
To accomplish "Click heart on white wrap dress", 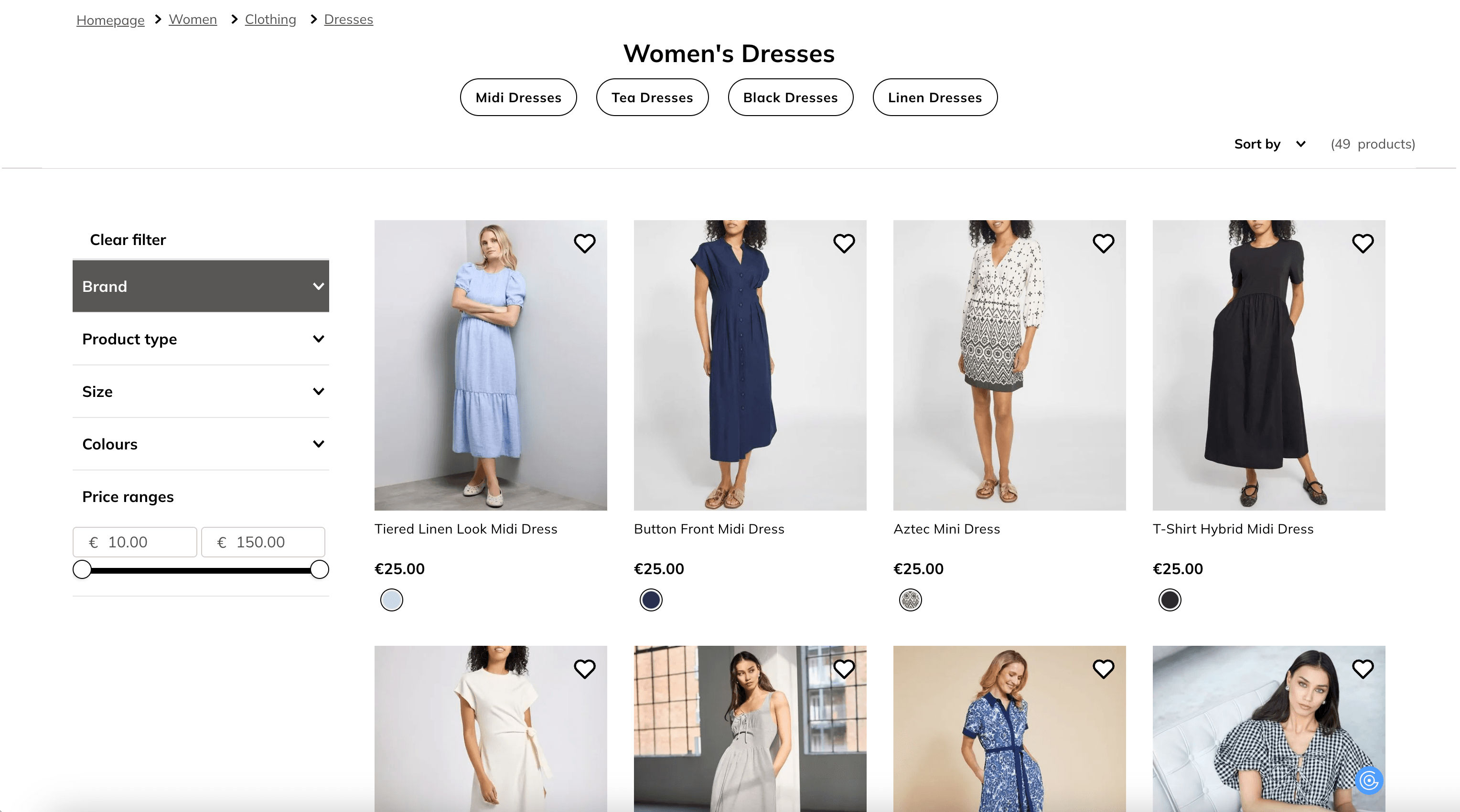I will click(584, 669).
